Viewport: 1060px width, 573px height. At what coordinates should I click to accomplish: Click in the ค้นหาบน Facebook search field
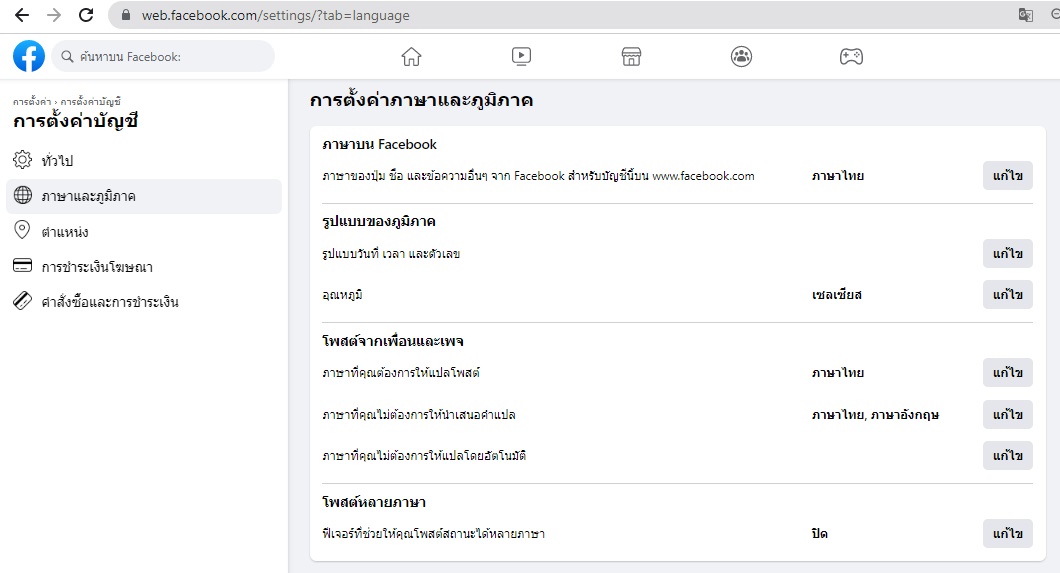pyautogui.click(x=165, y=57)
